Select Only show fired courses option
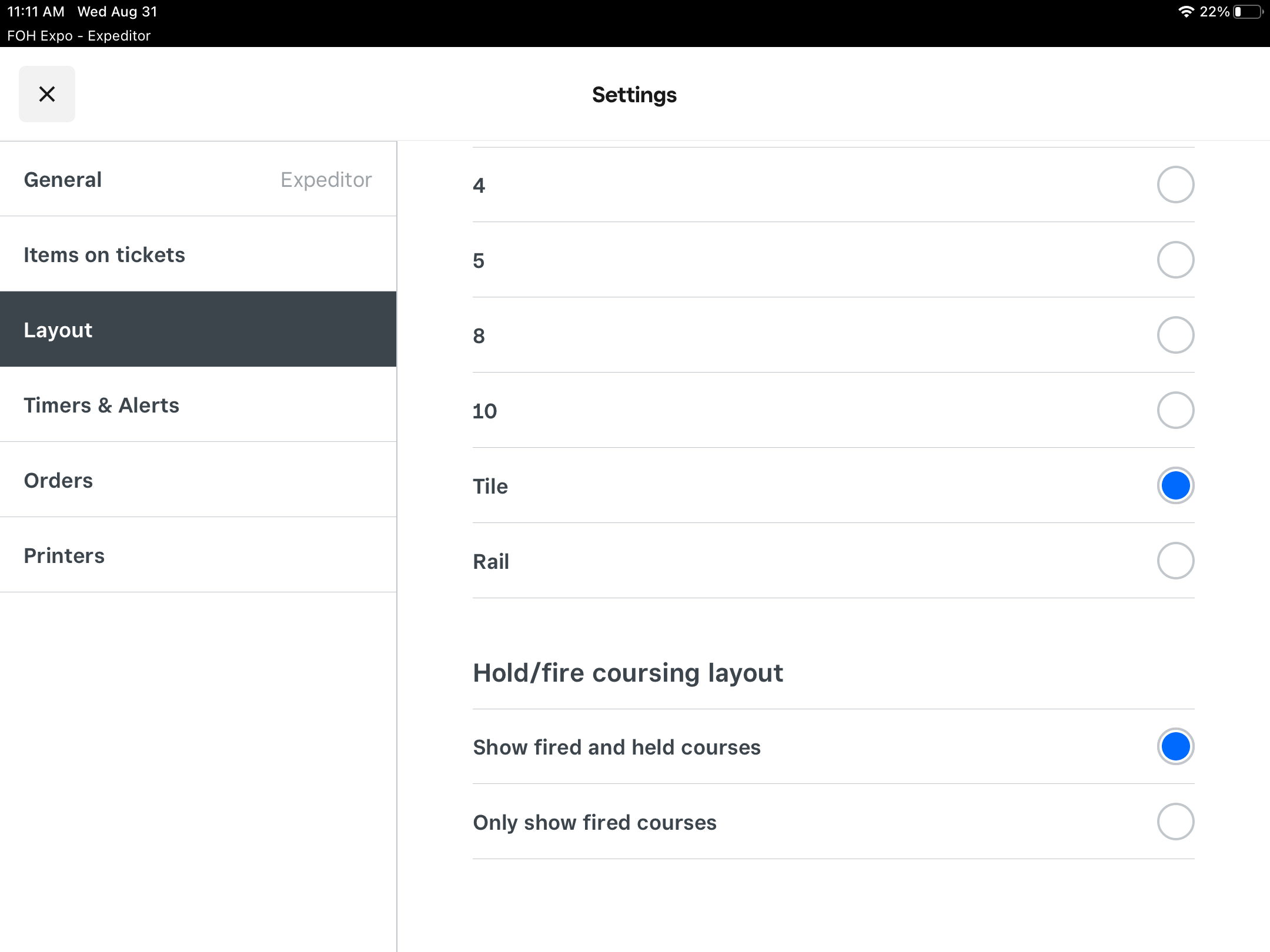 (x=1175, y=822)
